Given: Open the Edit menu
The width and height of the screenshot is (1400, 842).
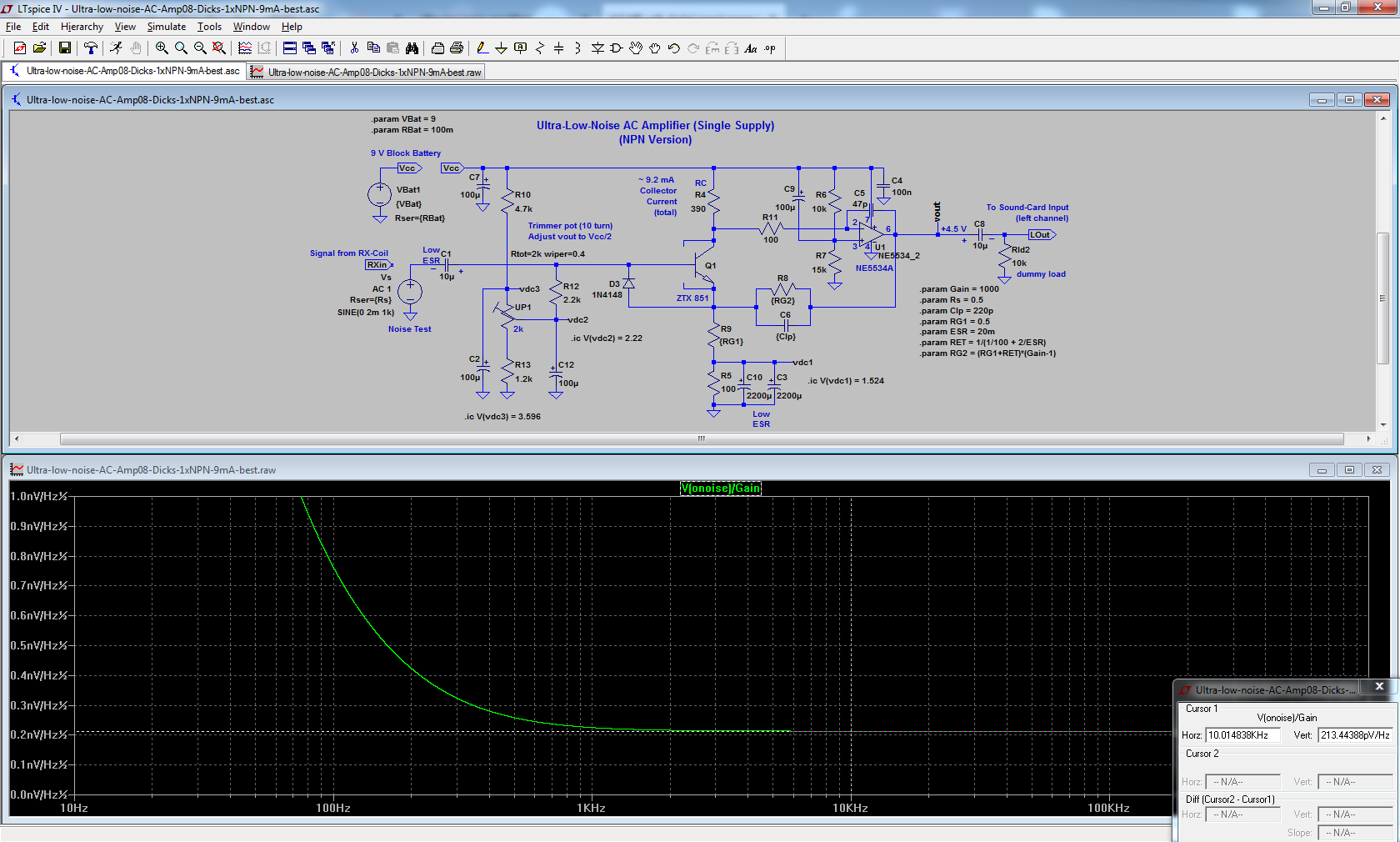Looking at the screenshot, I should click(41, 27).
